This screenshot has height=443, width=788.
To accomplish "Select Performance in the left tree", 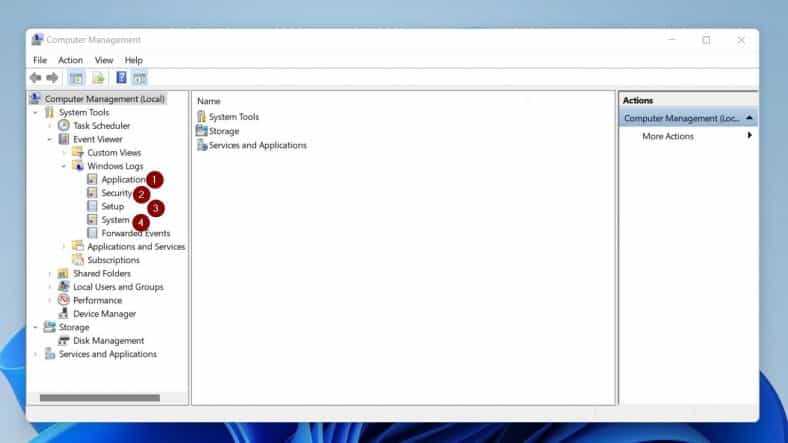I will 97,300.
